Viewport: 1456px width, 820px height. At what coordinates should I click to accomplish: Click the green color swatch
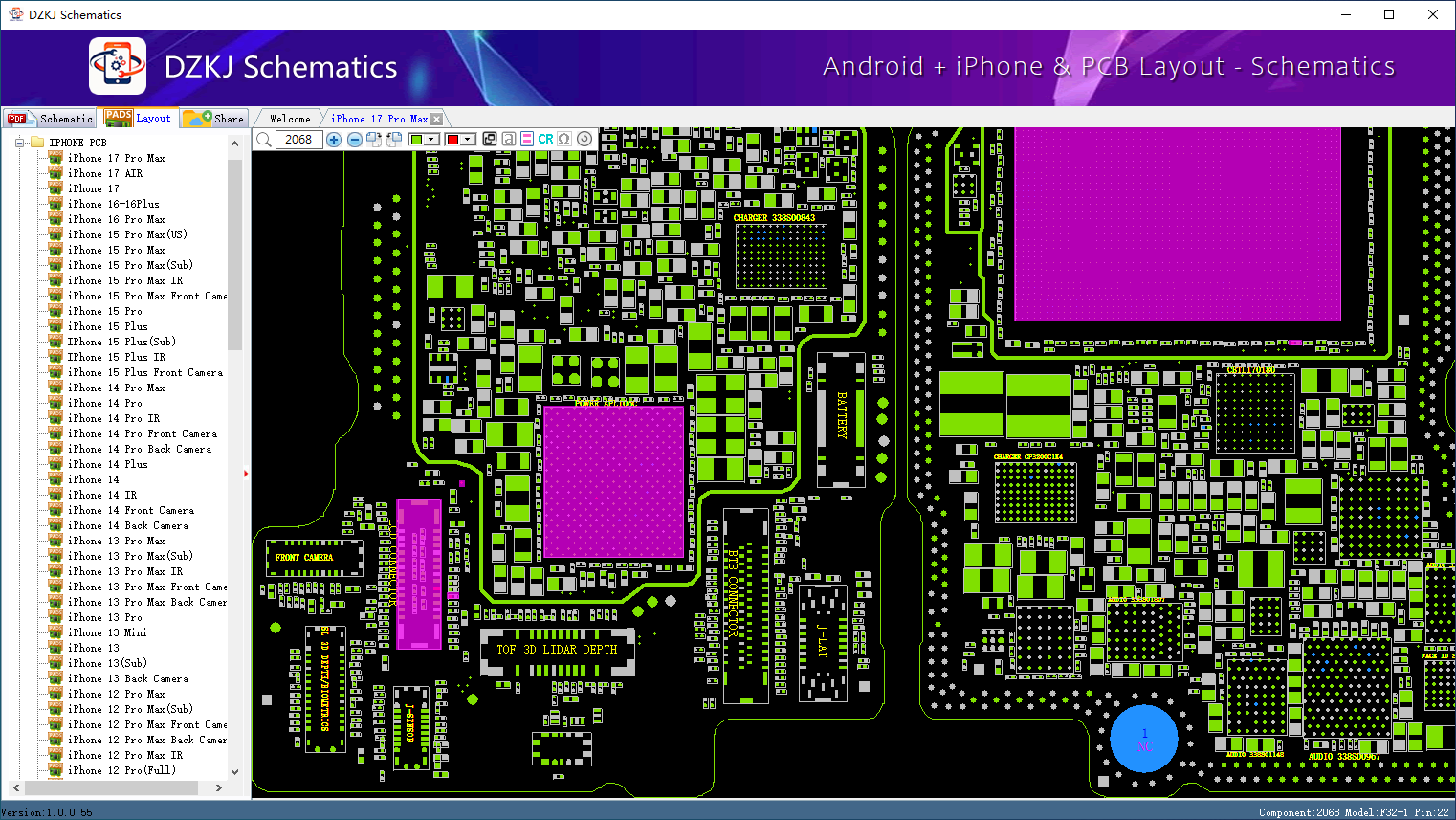(416, 140)
